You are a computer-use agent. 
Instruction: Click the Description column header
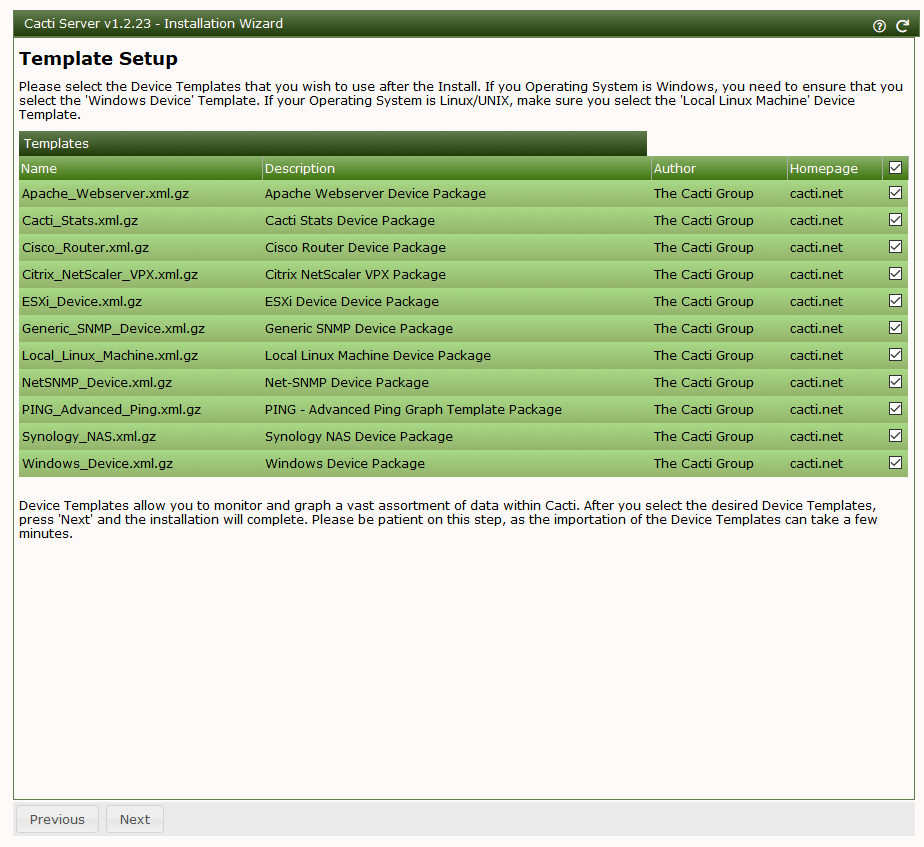click(x=457, y=169)
